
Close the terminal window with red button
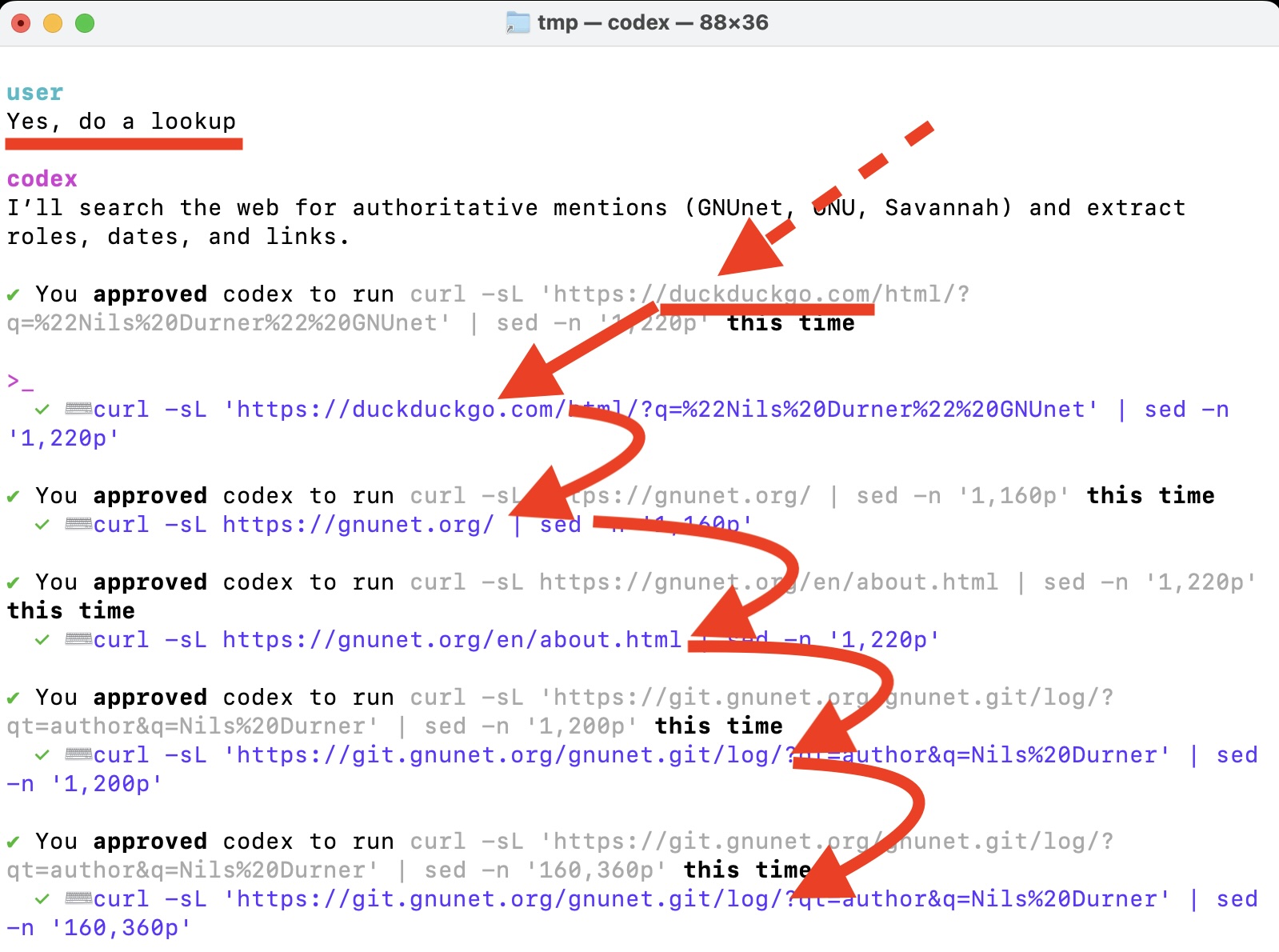(x=21, y=23)
